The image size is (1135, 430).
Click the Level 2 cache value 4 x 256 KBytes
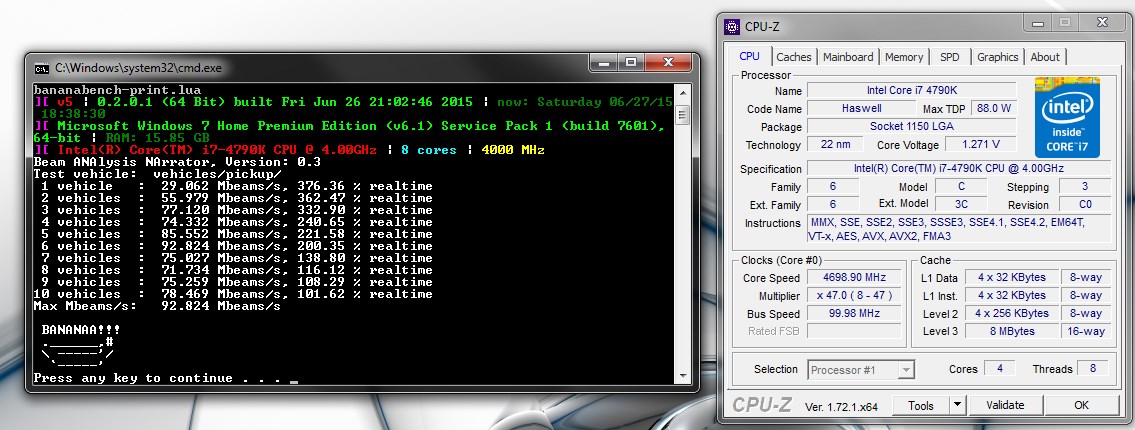[x=1011, y=313]
